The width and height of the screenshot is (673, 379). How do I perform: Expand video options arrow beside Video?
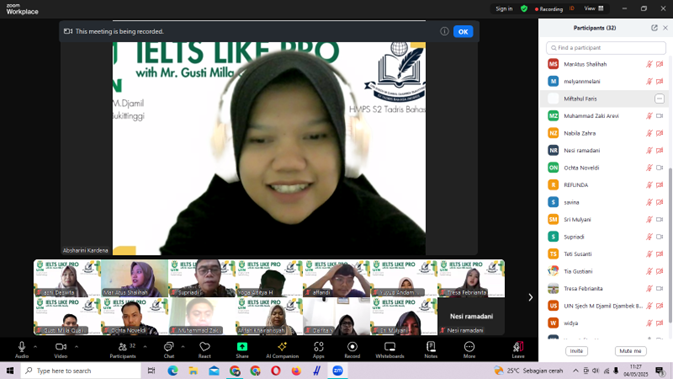[76, 346]
